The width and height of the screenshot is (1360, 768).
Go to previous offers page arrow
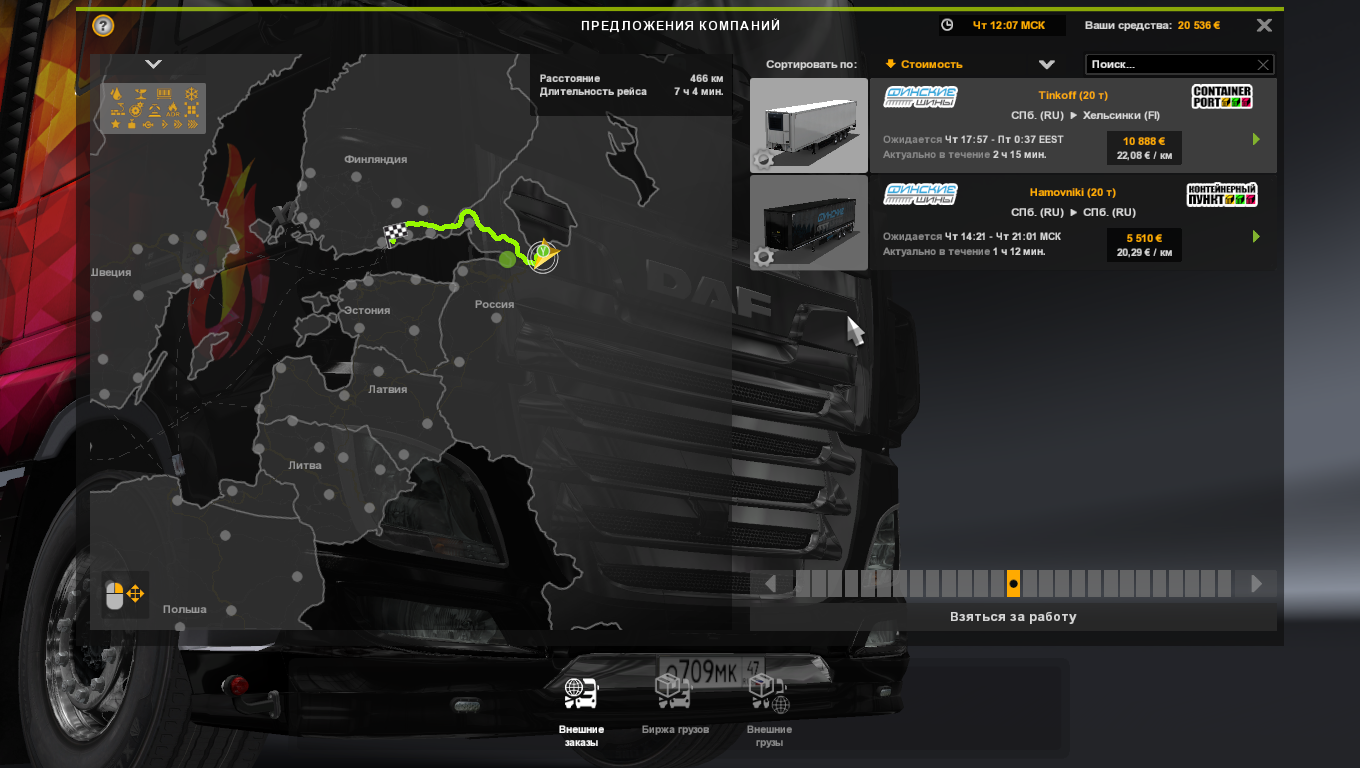point(770,583)
